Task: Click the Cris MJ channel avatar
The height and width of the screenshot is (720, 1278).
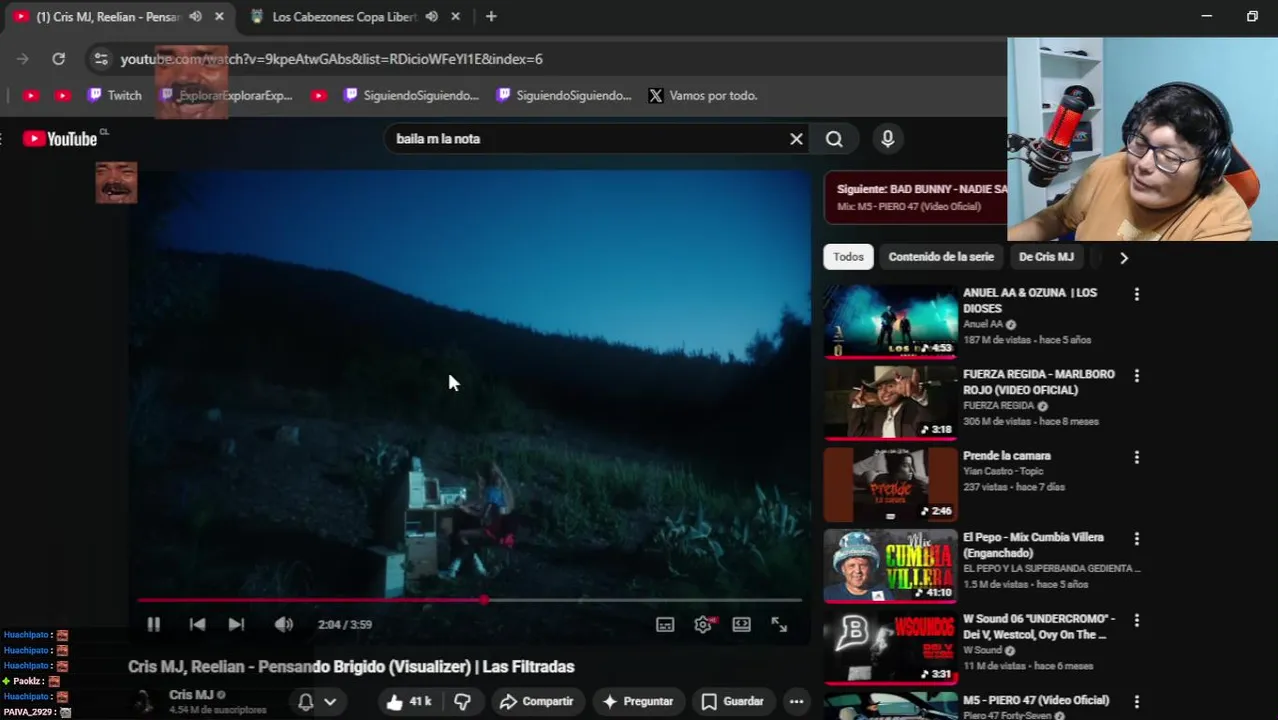Action: pyautogui.click(x=145, y=701)
